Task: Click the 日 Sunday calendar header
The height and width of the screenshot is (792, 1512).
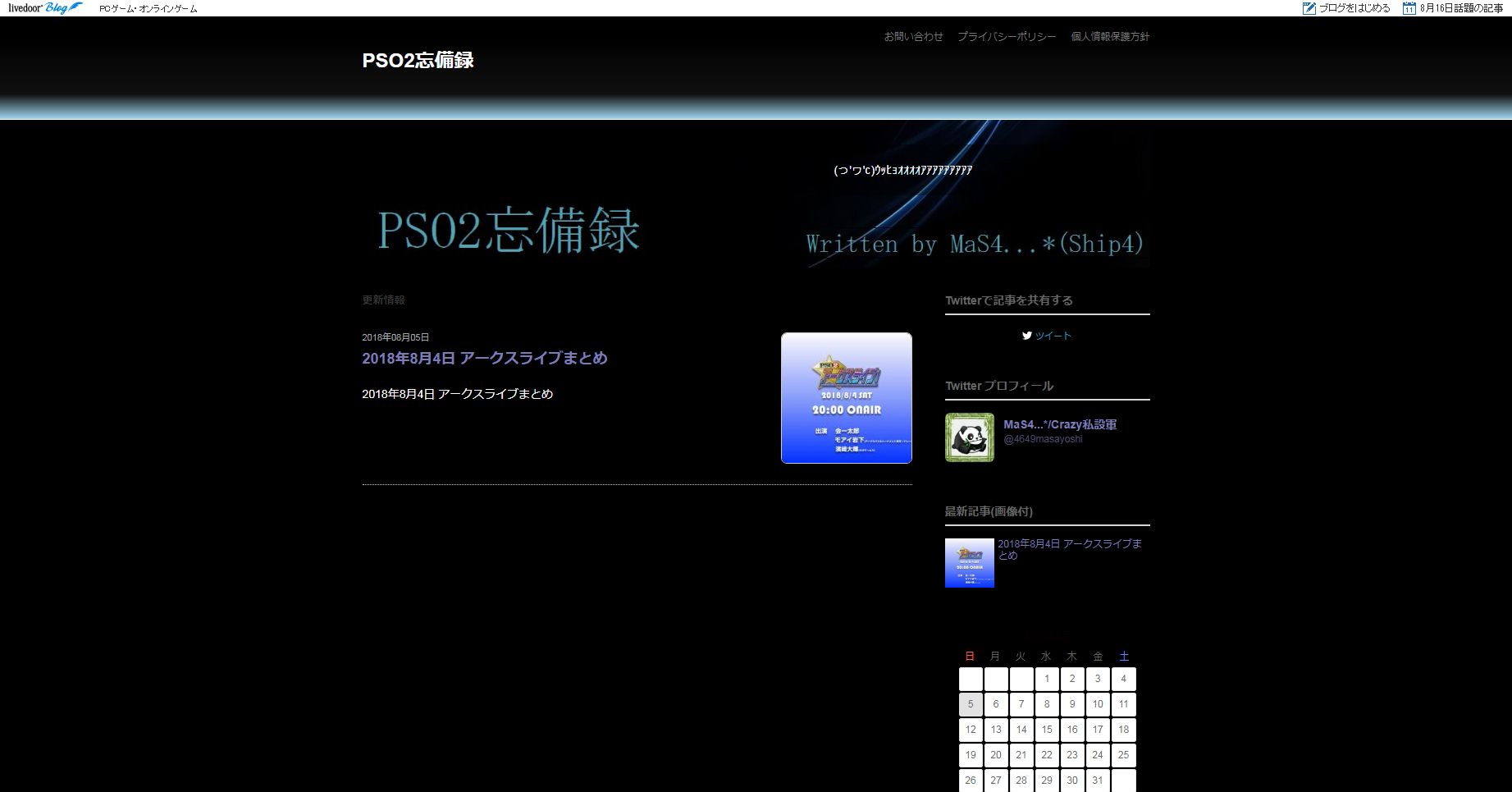Action: tap(970, 657)
